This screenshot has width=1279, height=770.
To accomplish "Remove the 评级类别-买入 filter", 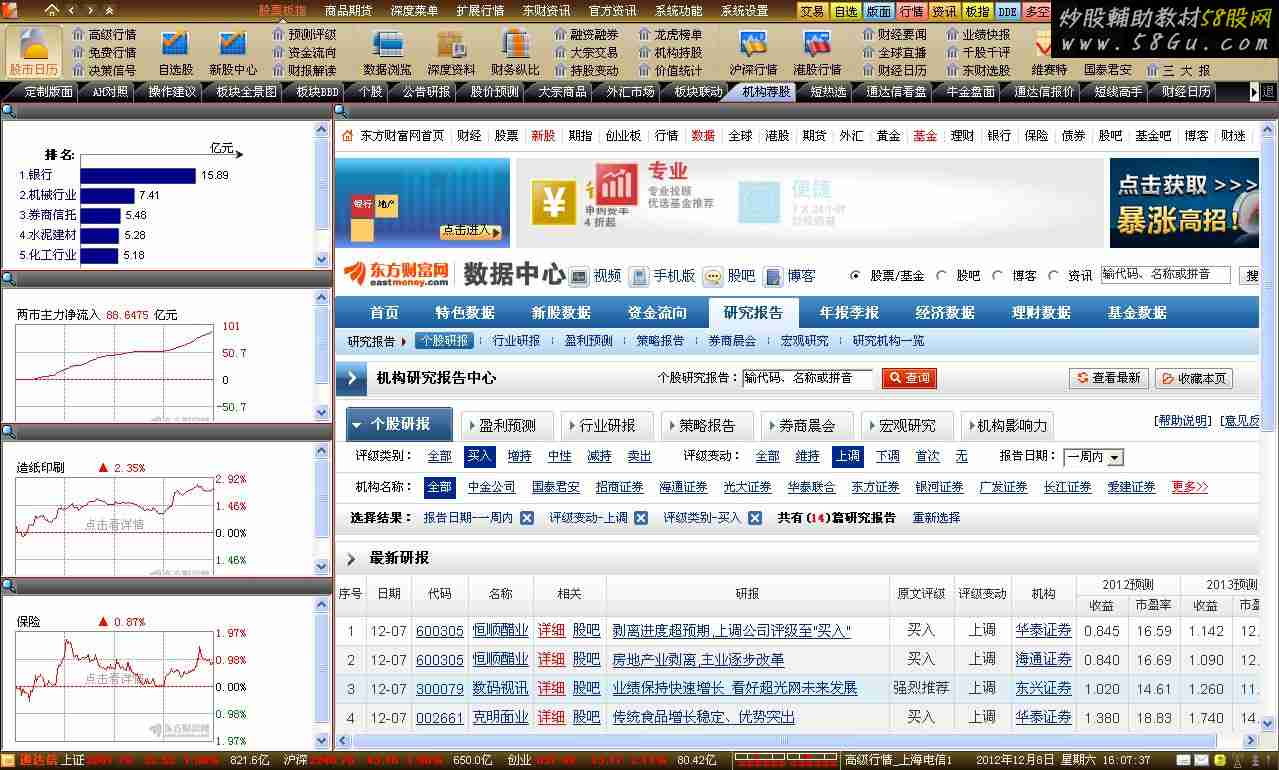I will coord(755,518).
